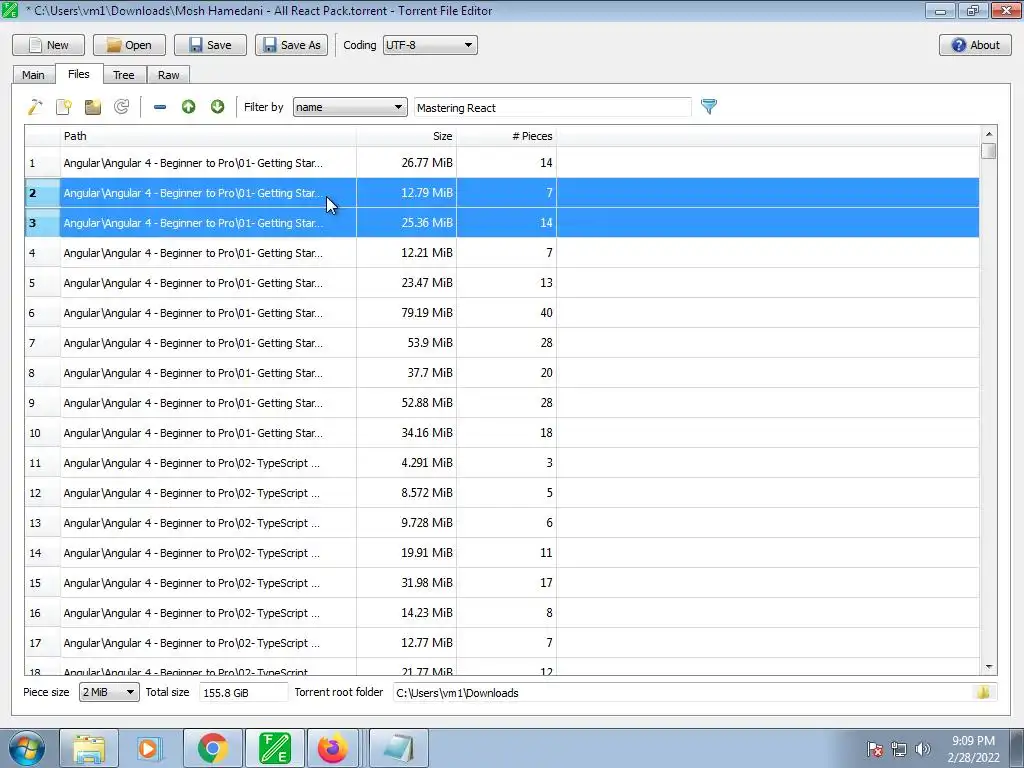Sort by the Size column header
The image size is (1024, 768).
point(406,136)
